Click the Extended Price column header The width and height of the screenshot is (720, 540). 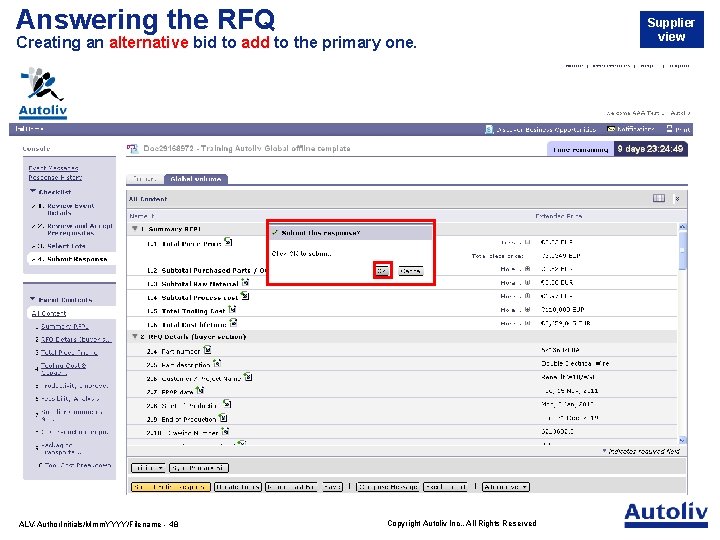coord(558,215)
